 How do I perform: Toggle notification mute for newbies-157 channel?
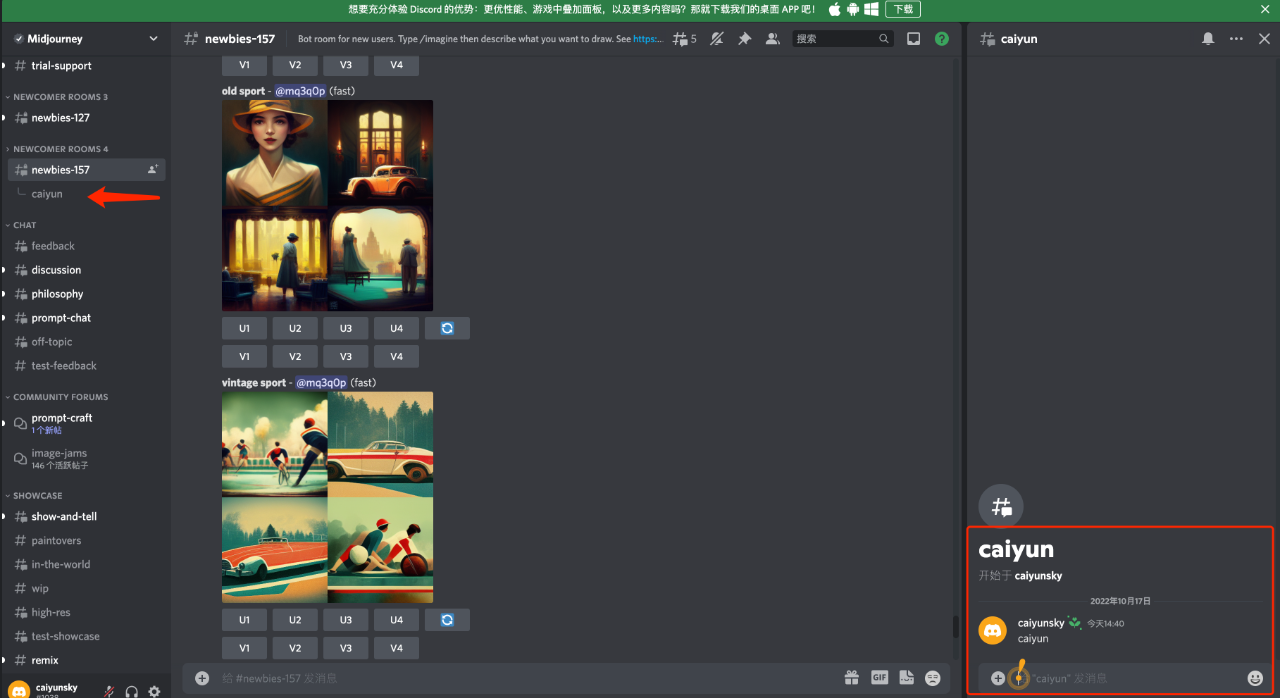[x=716, y=39]
